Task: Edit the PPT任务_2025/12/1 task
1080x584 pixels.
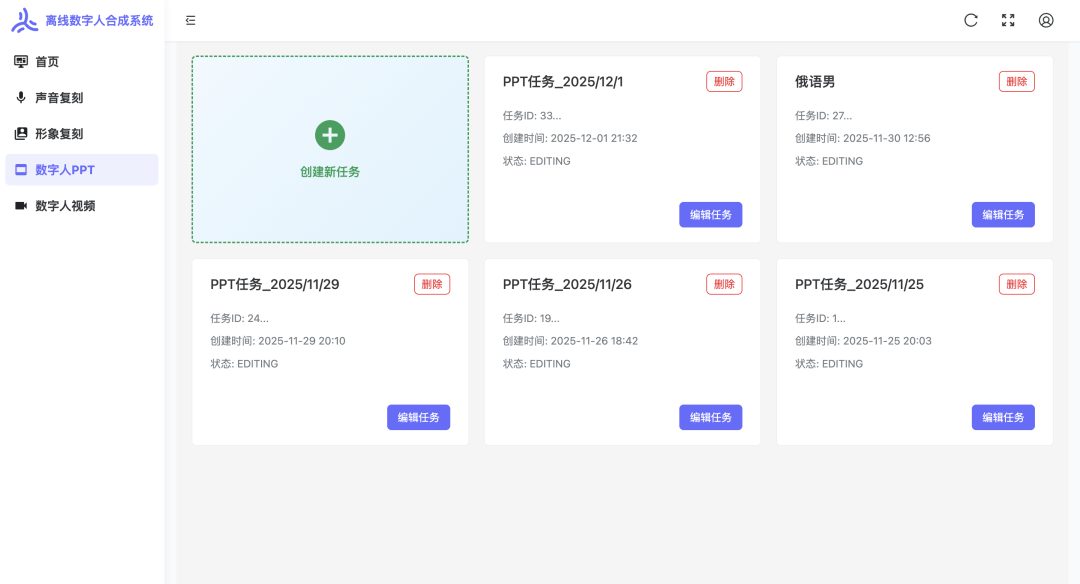Action: tap(711, 214)
